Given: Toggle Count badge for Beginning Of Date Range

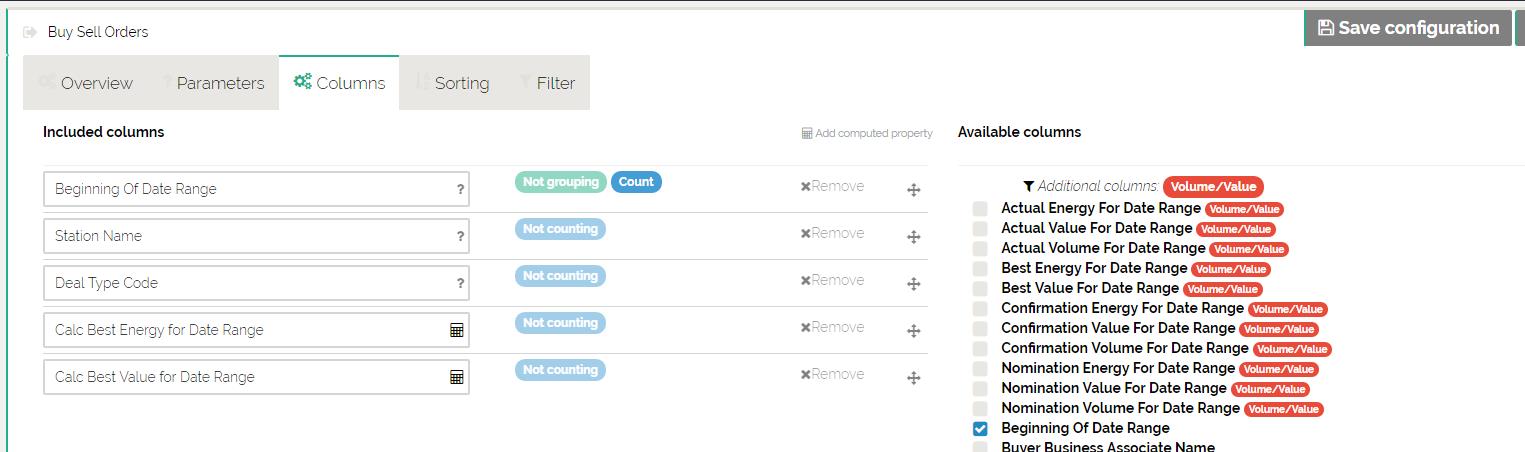Looking at the screenshot, I should pos(636,182).
